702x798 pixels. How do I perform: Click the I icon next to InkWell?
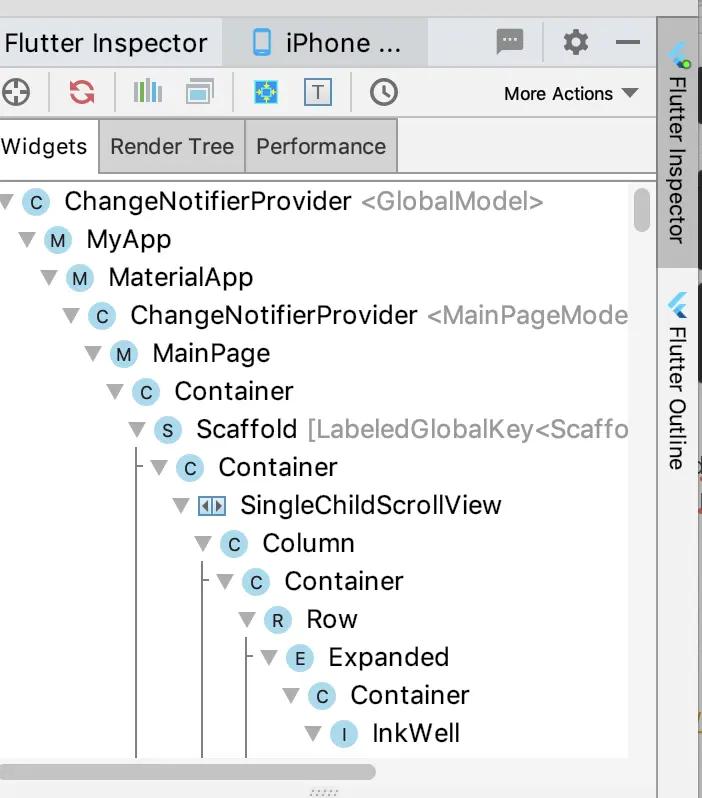tap(344, 734)
